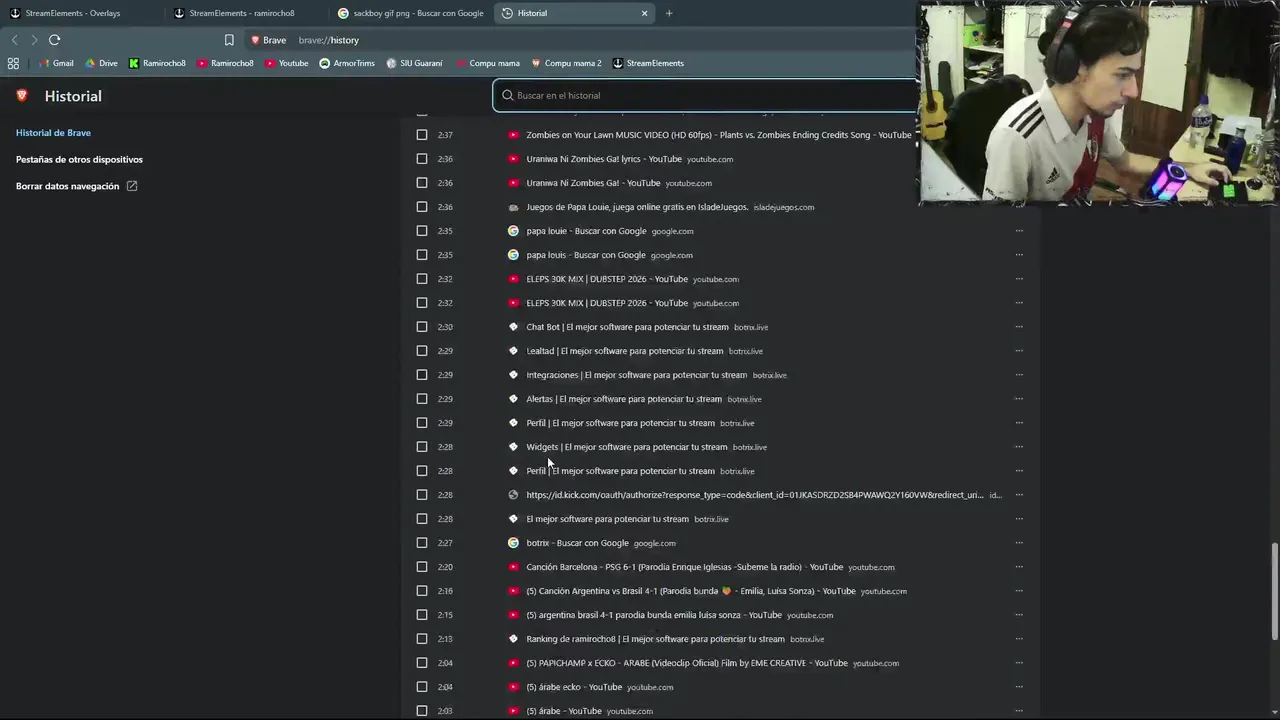Select checkbox of Canción Barcelona - PSG 6-1 entry
Screen dimensions: 1280x720
pos(421,567)
